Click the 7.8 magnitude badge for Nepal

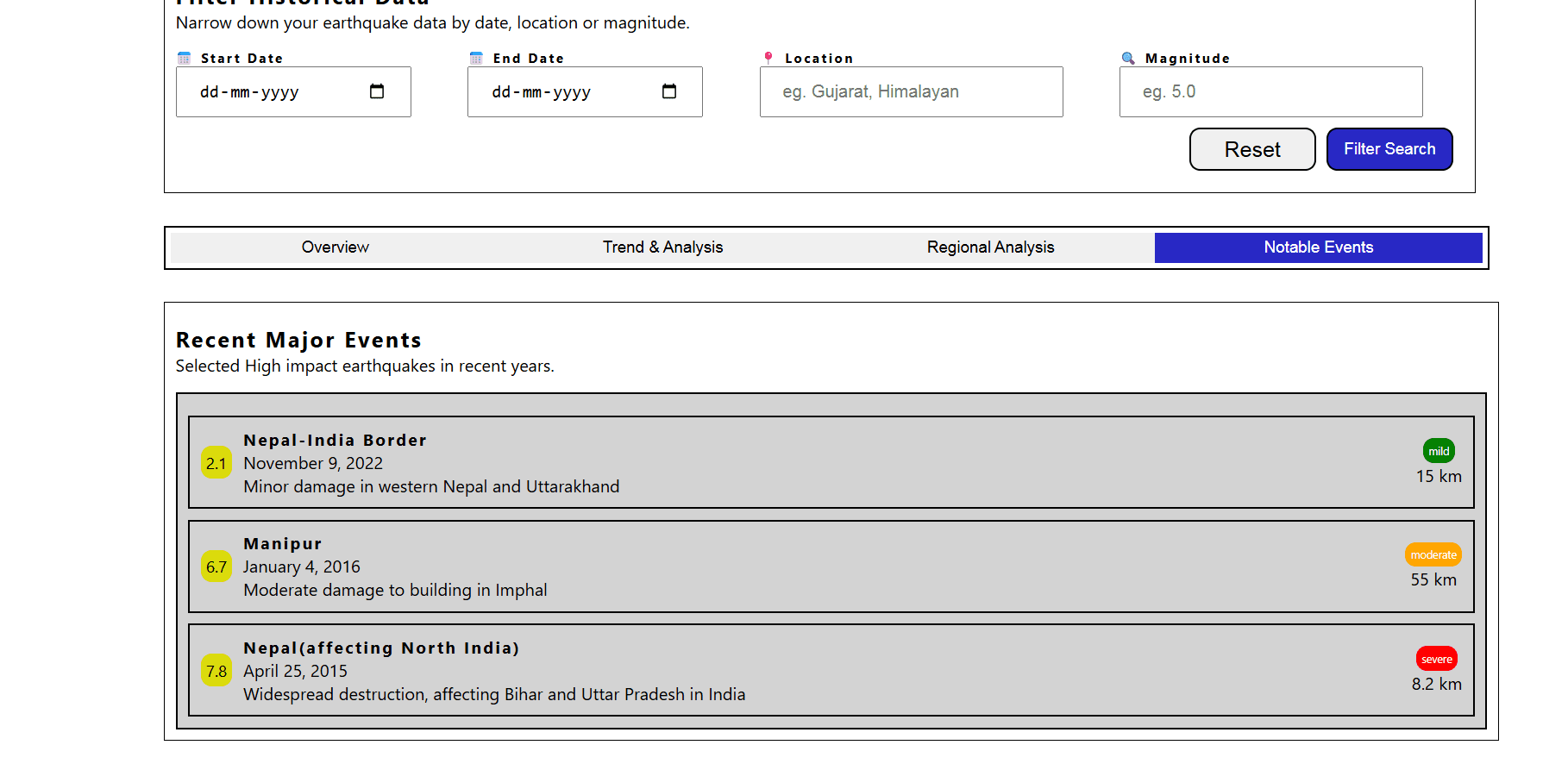tap(216, 671)
